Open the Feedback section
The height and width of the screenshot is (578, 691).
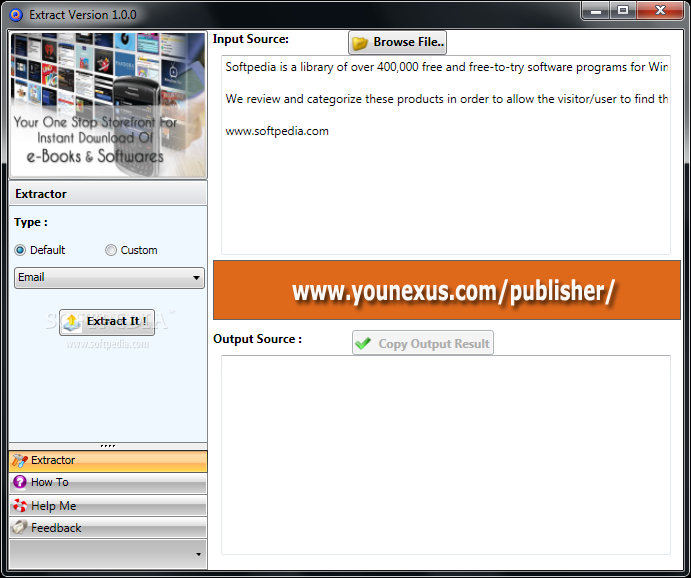pyautogui.click(x=108, y=527)
